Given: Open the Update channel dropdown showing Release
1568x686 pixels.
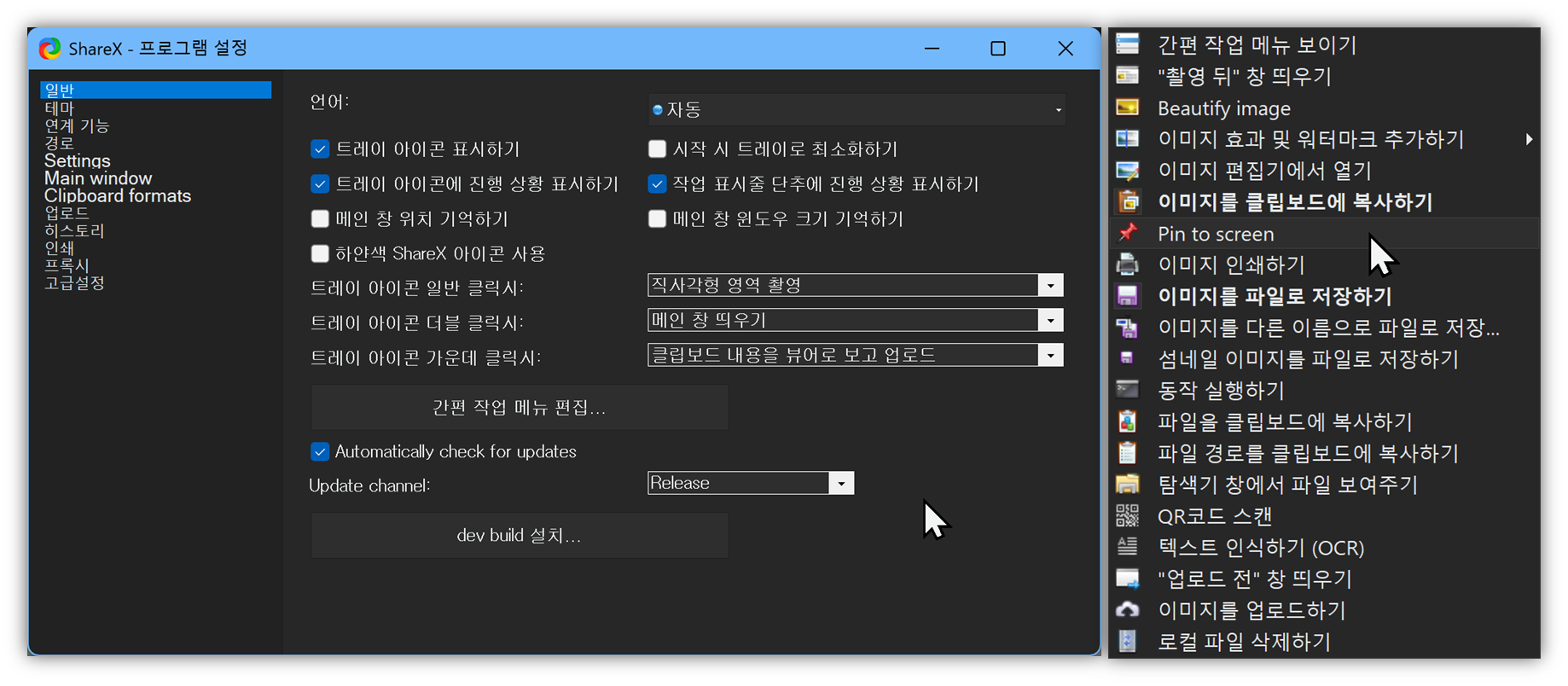Looking at the screenshot, I should [x=751, y=483].
